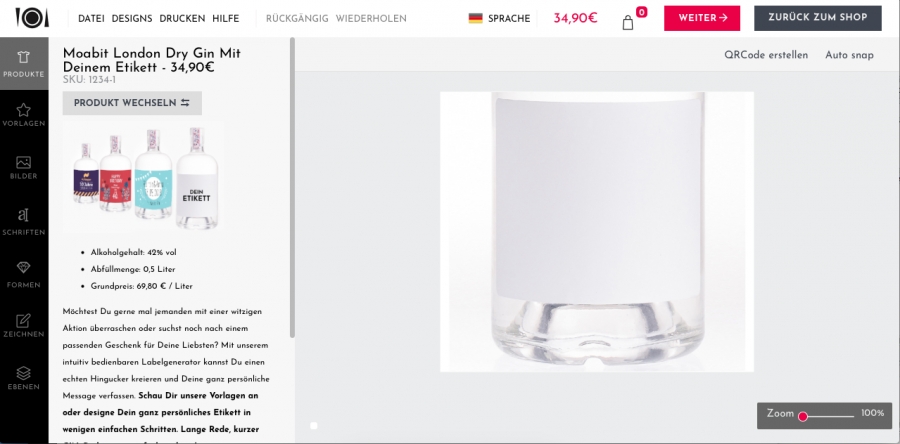Image resolution: width=900 pixels, height=444 pixels.
Task: Open the Schriften fonts panel
Action: coord(24,222)
